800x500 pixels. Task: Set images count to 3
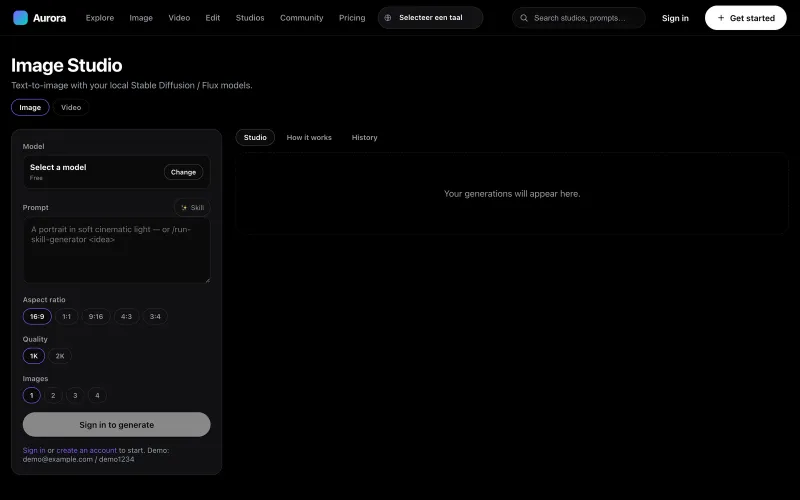click(75, 395)
